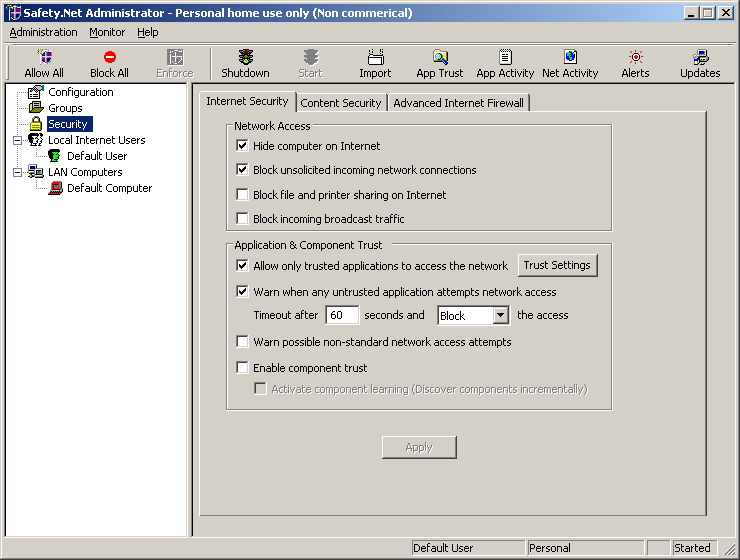Click the status bar resize grip
This screenshot has height=560, width=740.
click(730, 549)
